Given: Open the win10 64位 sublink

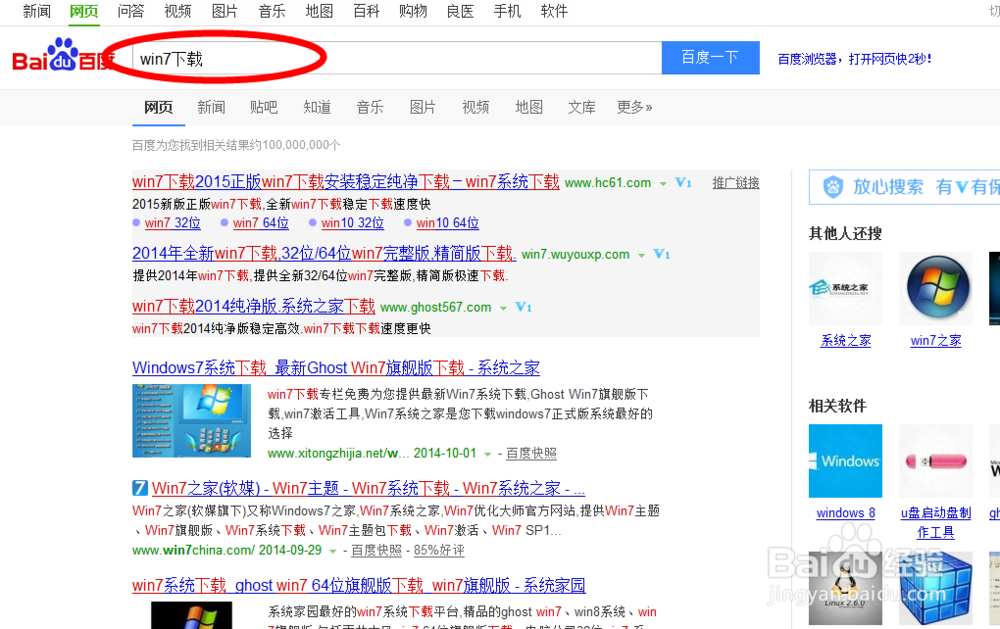Looking at the screenshot, I should (448, 223).
